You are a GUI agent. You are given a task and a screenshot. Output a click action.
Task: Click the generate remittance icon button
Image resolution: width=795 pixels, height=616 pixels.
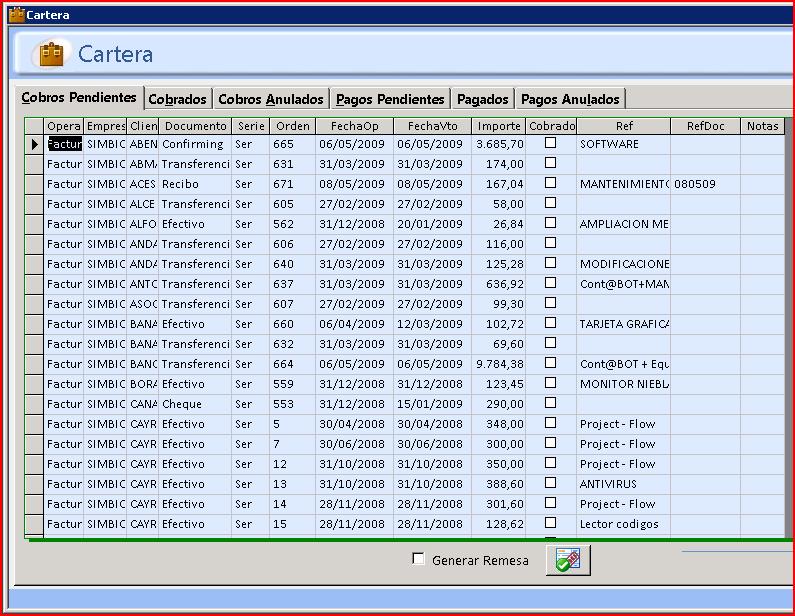[568, 560]
